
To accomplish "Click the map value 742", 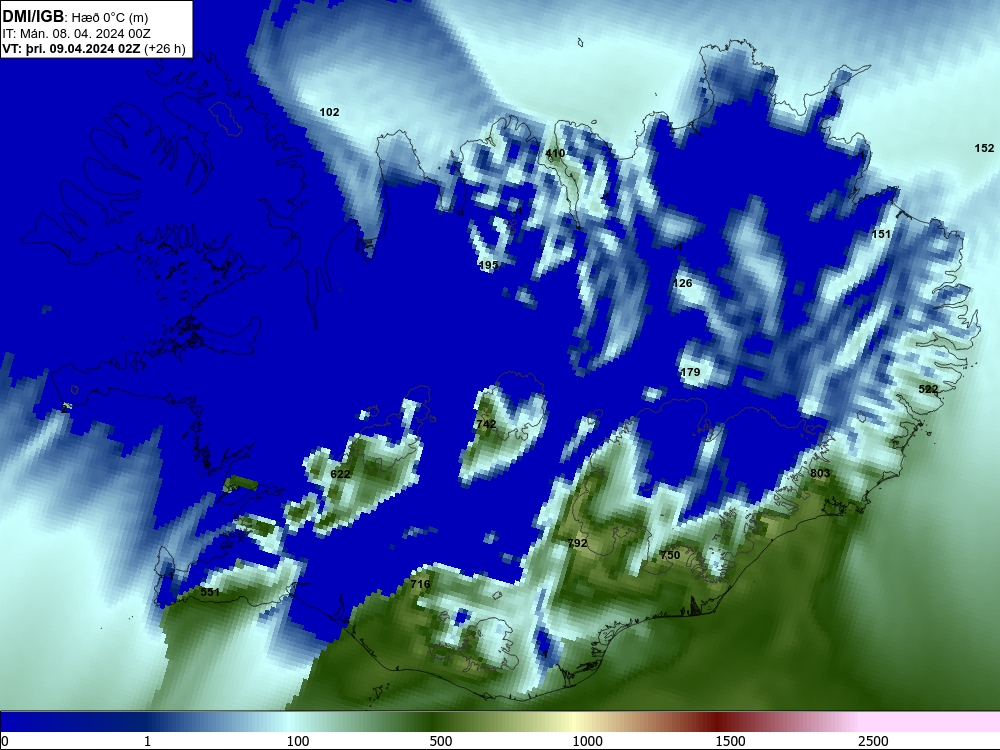I will tap(486, 424).
